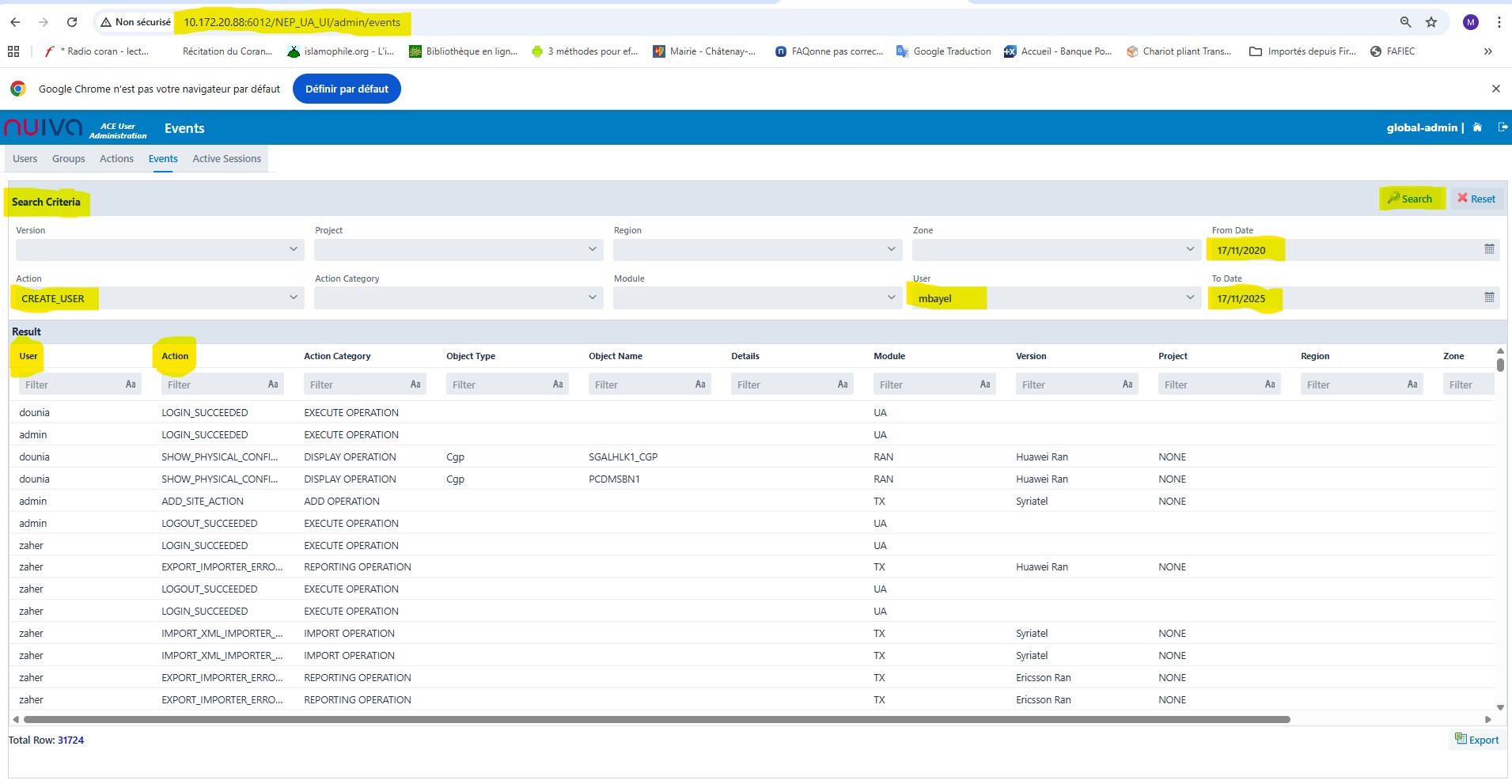Image resolution: width=1512 pixels, height=784 pixels.
Task: Click the logout icon in the header
Action: (1503, 127)
